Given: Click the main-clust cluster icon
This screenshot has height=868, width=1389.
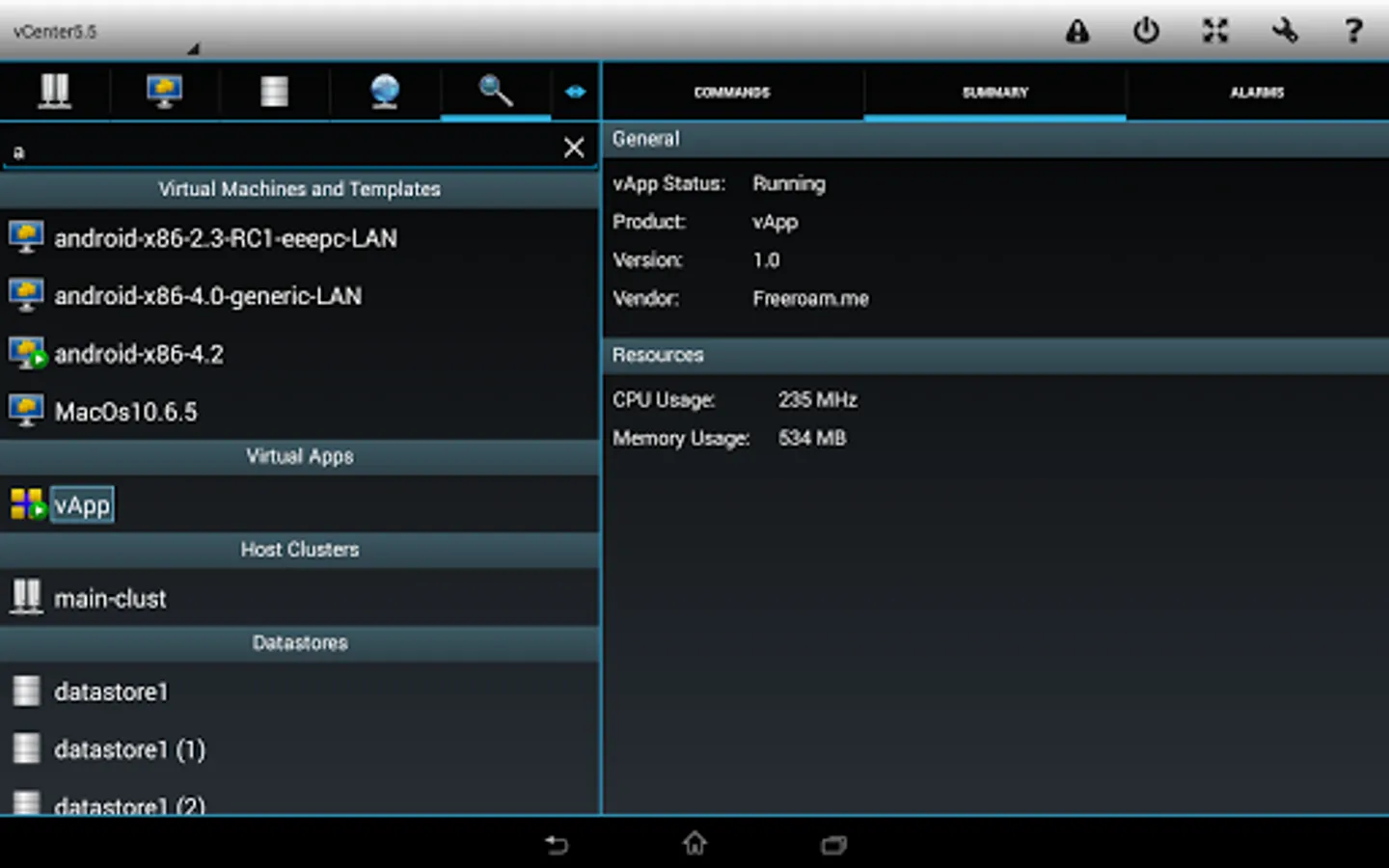Looking at the screenshot, I should tap(26, 597).
